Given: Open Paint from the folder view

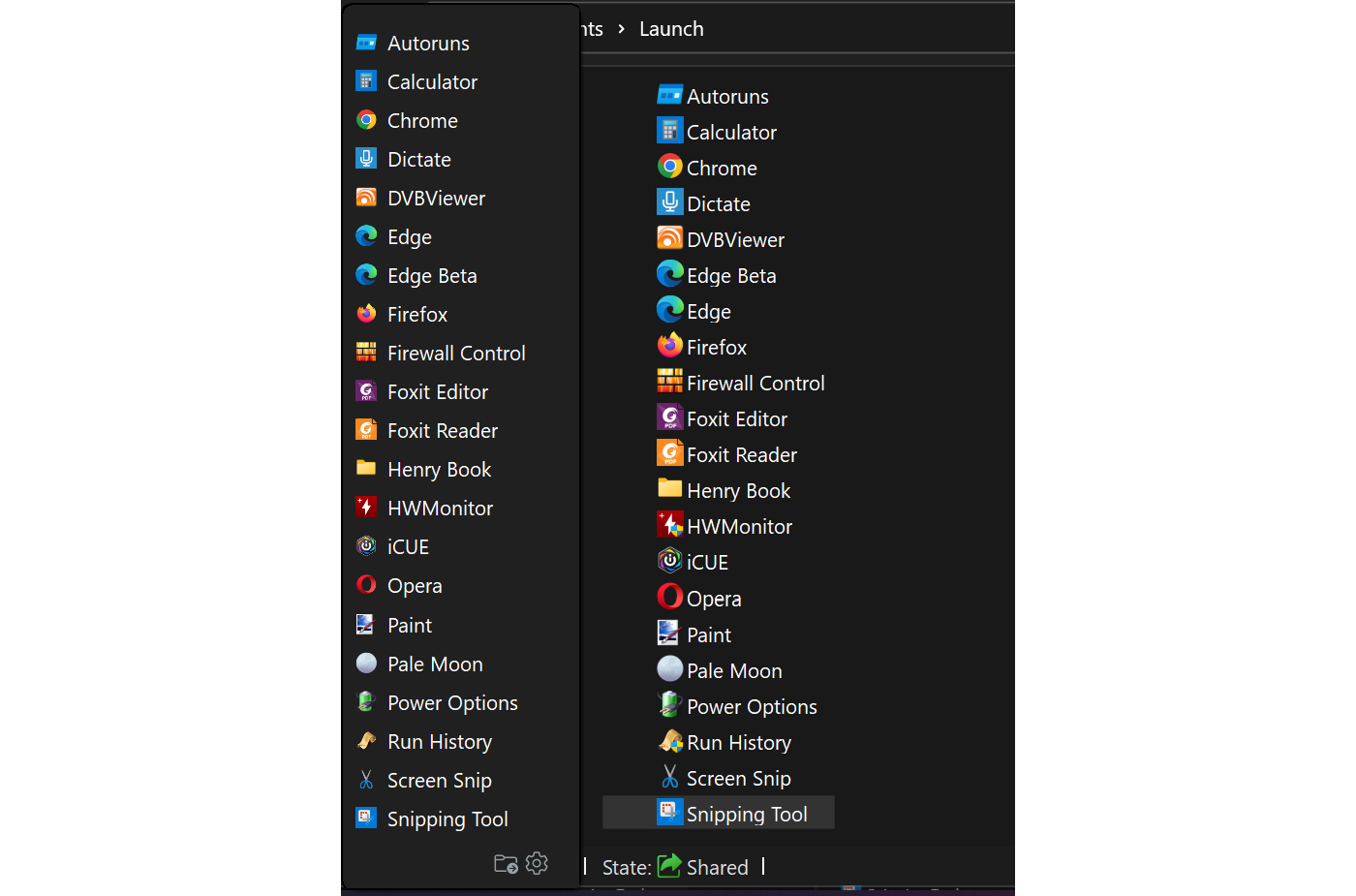Looking at the screenshot, I should pos(708,633).
